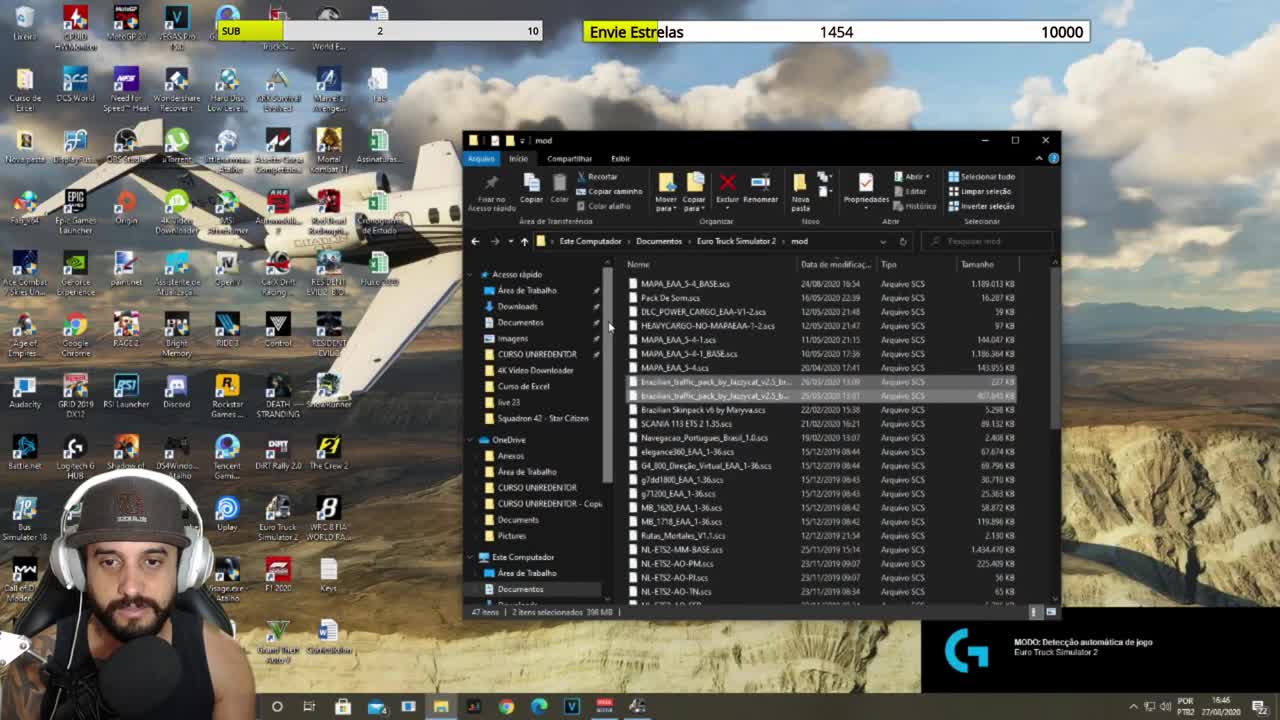This screenshot has height=720, width=1280.
Task: Open the Arquivo menu tab
Action: (481, 158)
